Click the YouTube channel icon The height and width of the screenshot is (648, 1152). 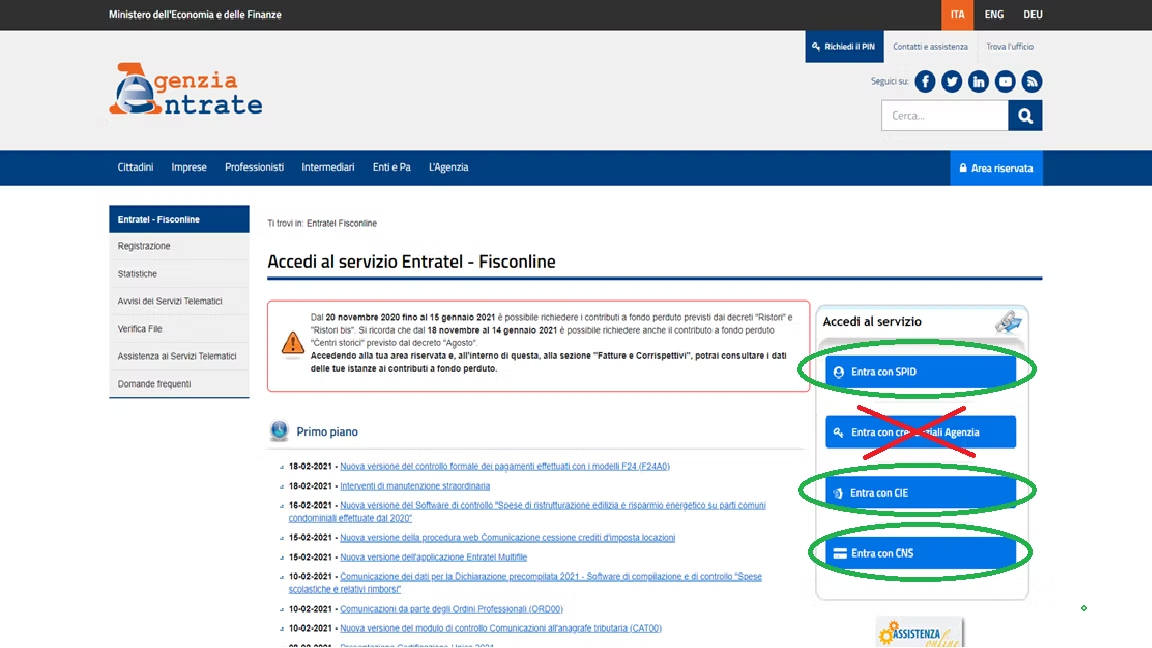[x=1005, y=81]
